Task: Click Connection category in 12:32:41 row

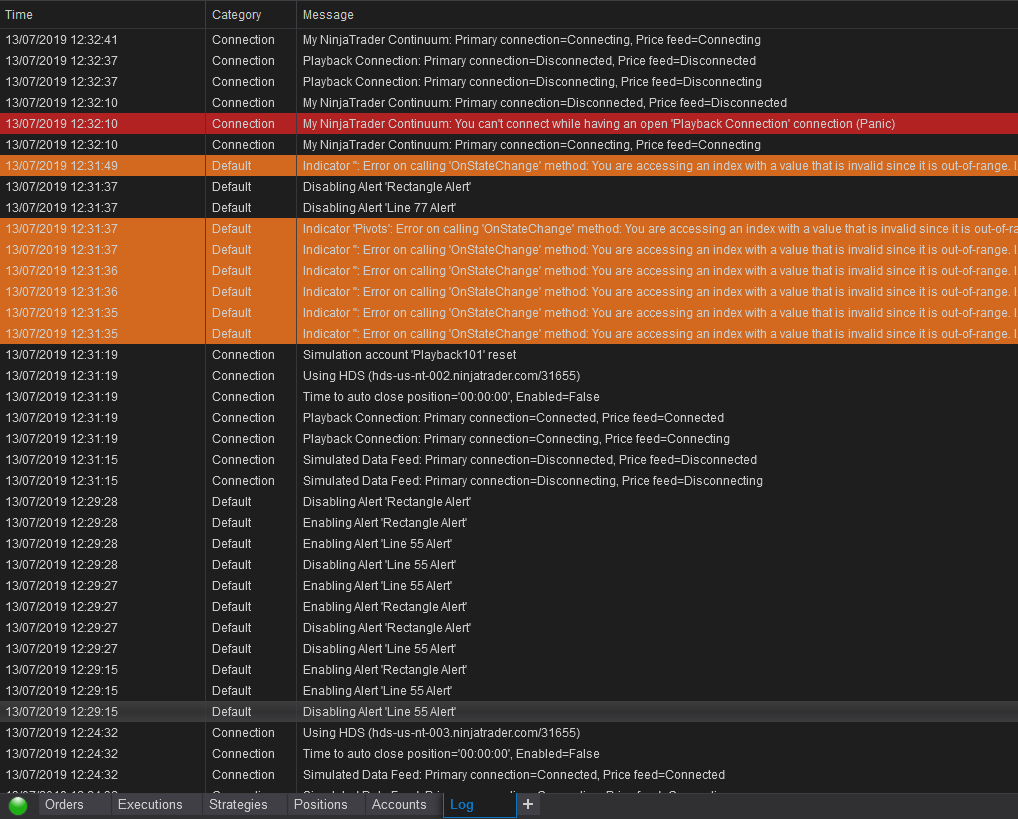Action: 243,40
